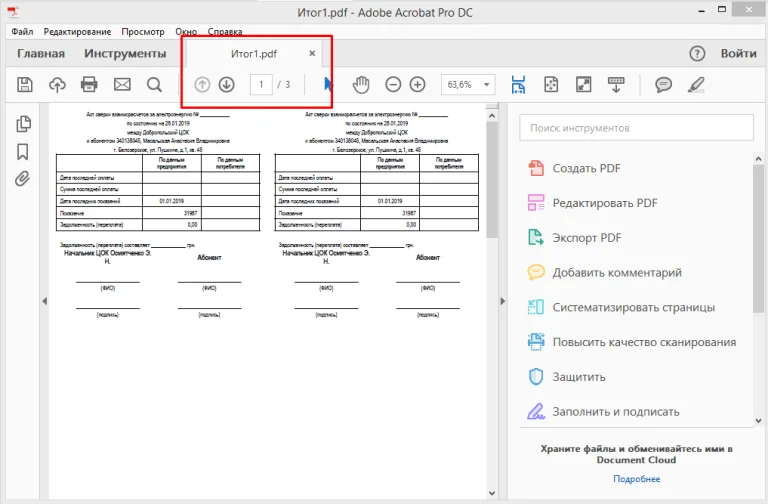Open bookmarks panel icon
Viewport: 768px width, 504px height.
coord(23,151)
